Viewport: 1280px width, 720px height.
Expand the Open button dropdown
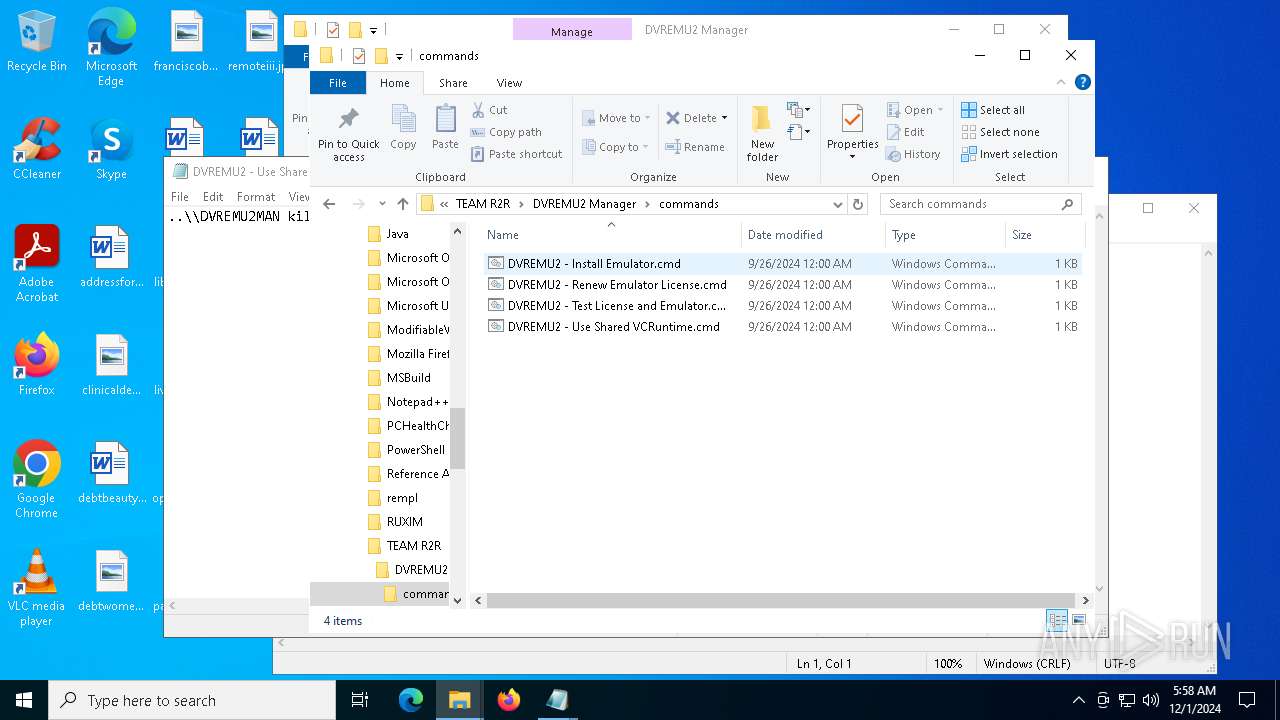pyautogui.click(x=940, y=110)
